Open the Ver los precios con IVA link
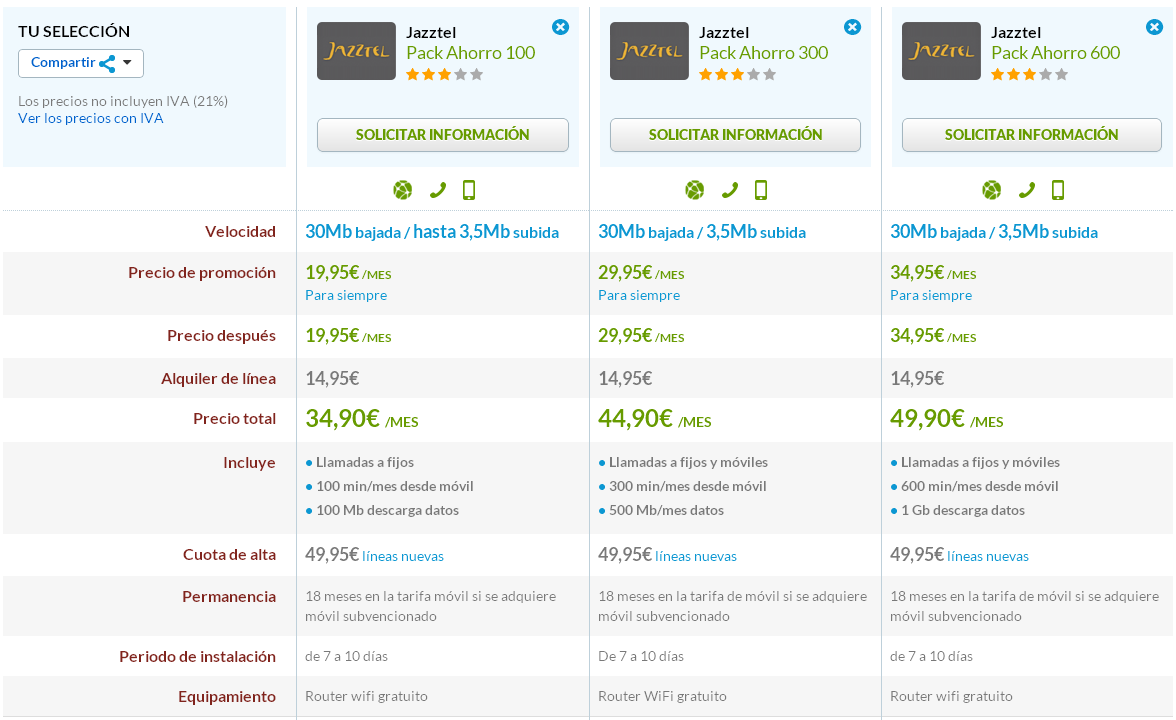The image size is (1176, 720). (91, 118)
